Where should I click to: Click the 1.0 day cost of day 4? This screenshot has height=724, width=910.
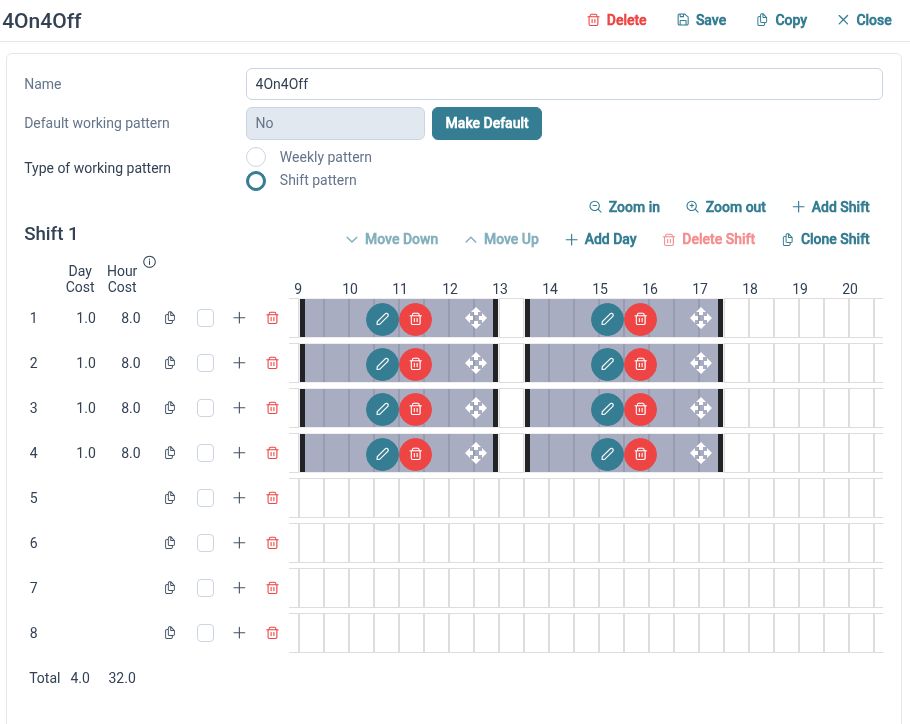(x=86, y=453)
